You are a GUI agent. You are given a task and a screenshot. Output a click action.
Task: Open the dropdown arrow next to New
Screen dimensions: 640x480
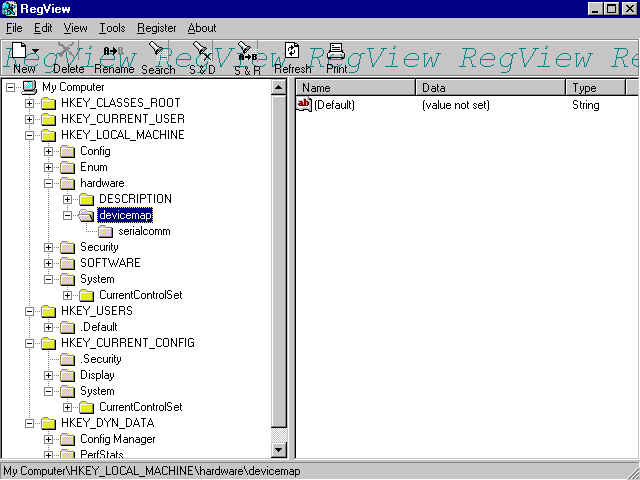click(36, 51)
